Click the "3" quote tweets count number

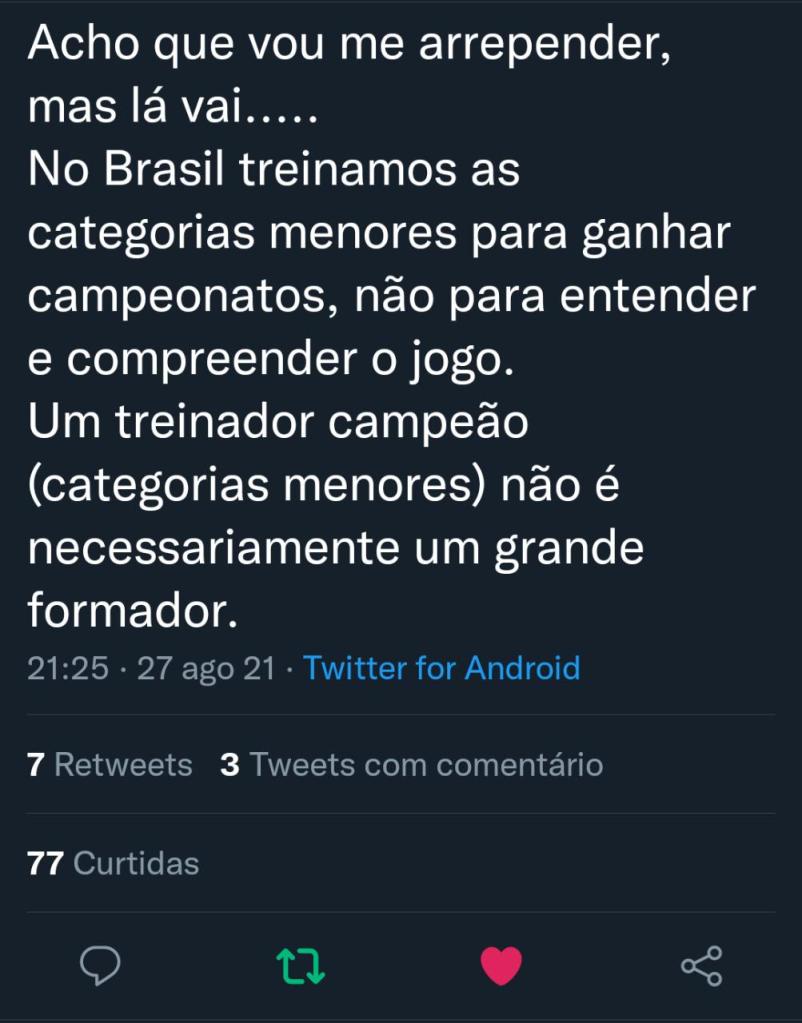coord(230,765)
